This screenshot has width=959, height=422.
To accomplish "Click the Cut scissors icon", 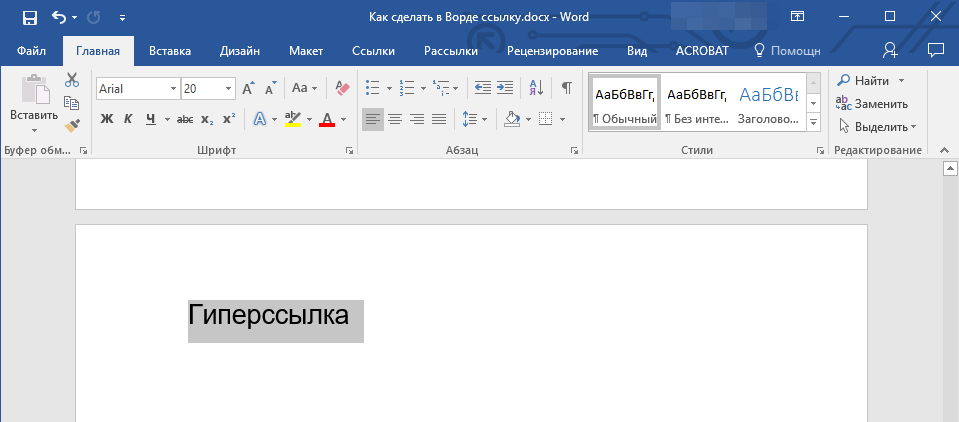I will pos(72,80).
